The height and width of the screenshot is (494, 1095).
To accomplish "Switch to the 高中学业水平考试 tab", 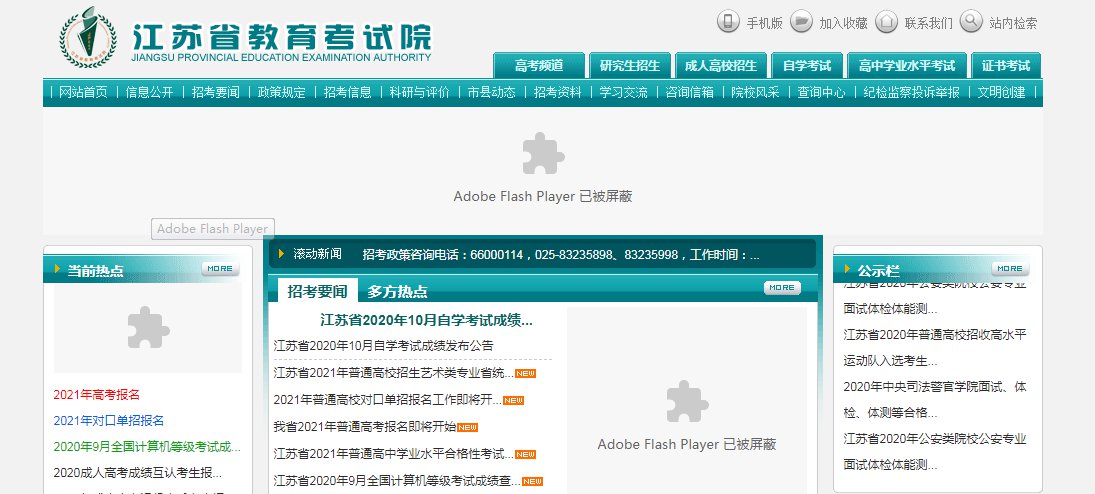I will click(907, 66).
